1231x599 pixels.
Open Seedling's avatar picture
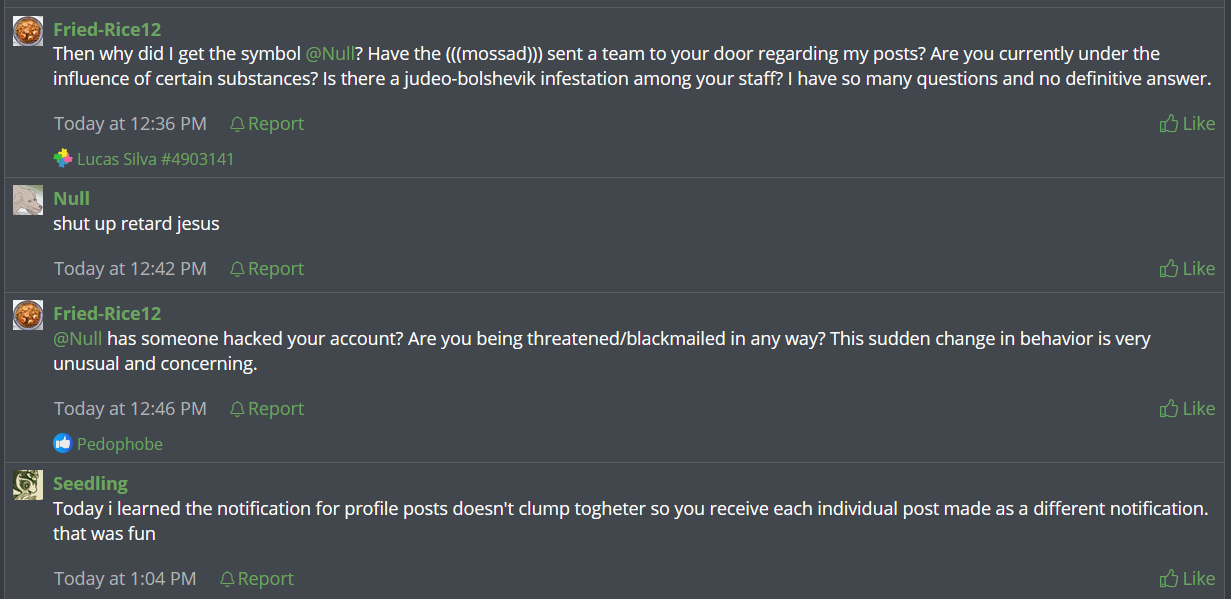pos(28,485)
